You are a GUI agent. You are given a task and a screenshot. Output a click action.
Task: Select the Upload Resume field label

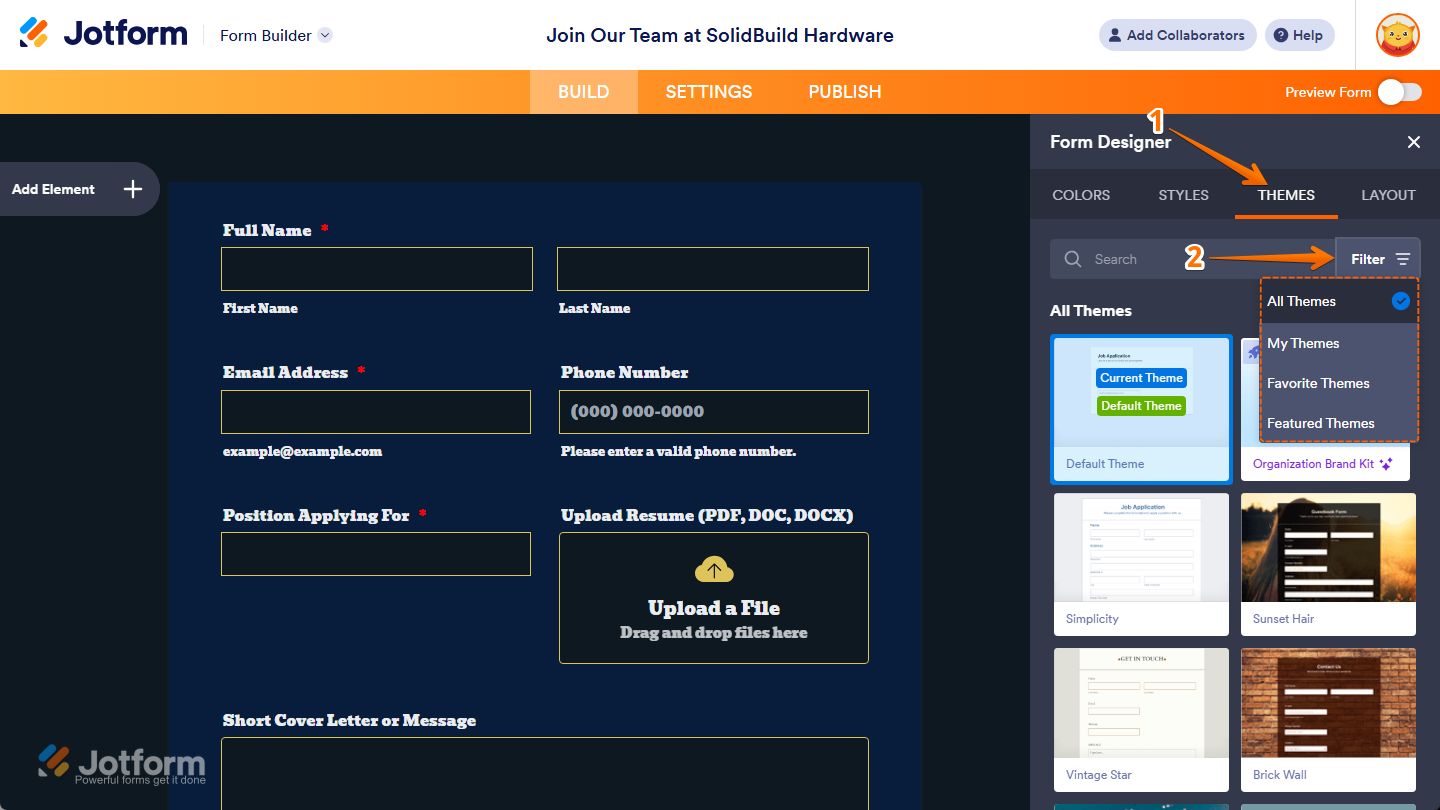coord(707,515)
